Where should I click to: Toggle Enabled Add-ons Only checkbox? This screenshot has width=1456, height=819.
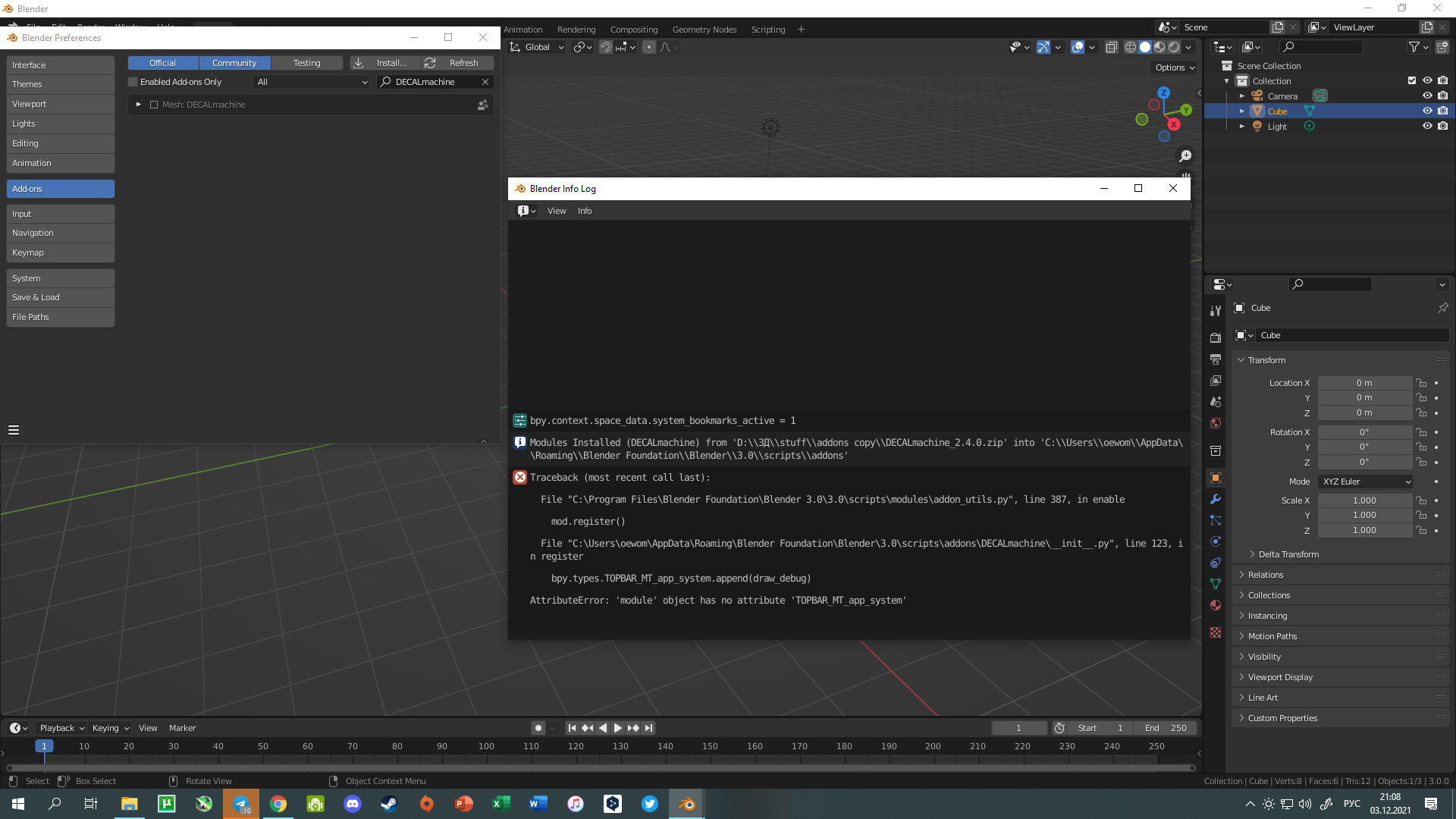click(x=133, y=82)
